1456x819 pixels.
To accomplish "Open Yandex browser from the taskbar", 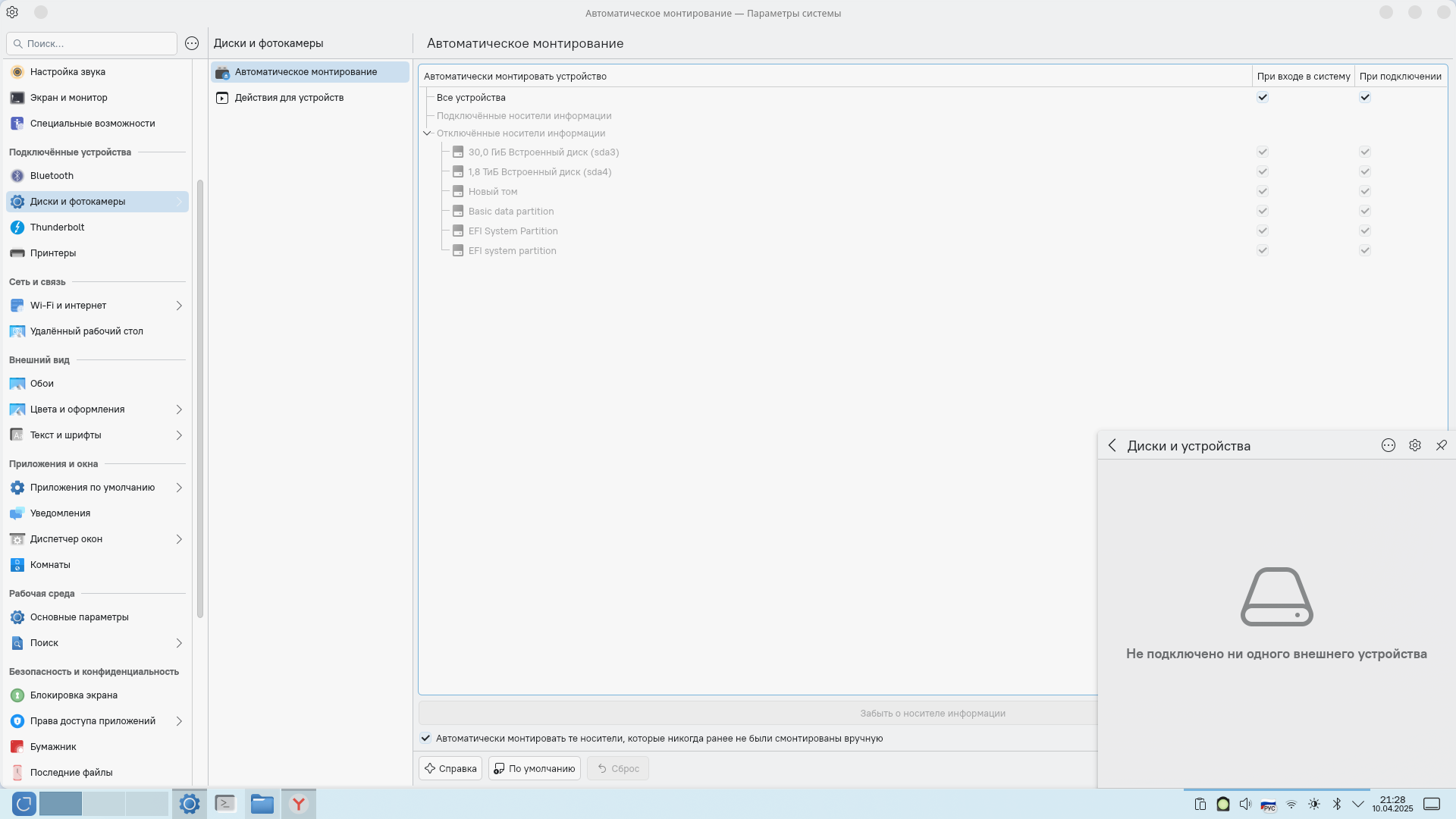I will (299, 804).
